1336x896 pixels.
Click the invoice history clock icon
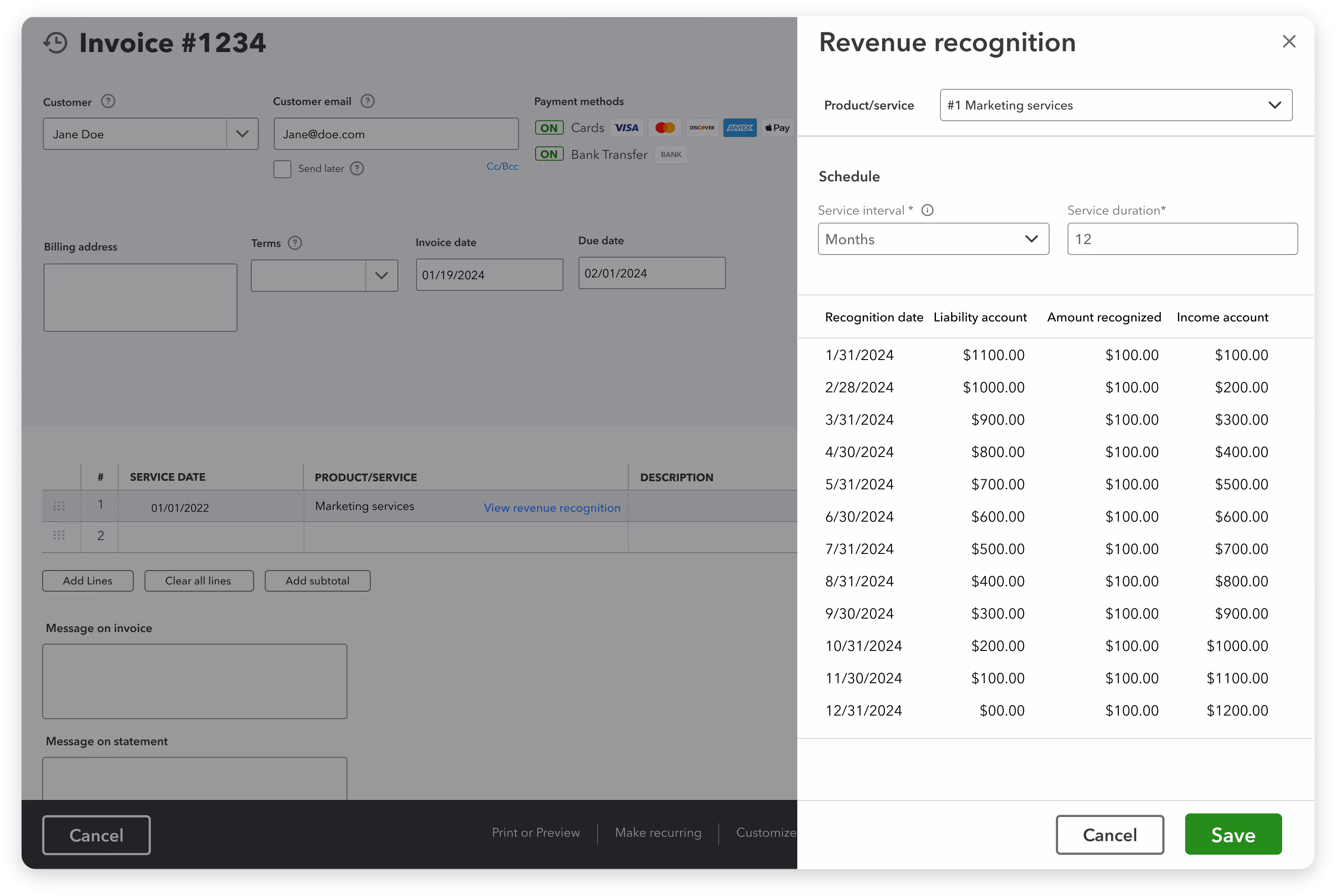(55, 43)
